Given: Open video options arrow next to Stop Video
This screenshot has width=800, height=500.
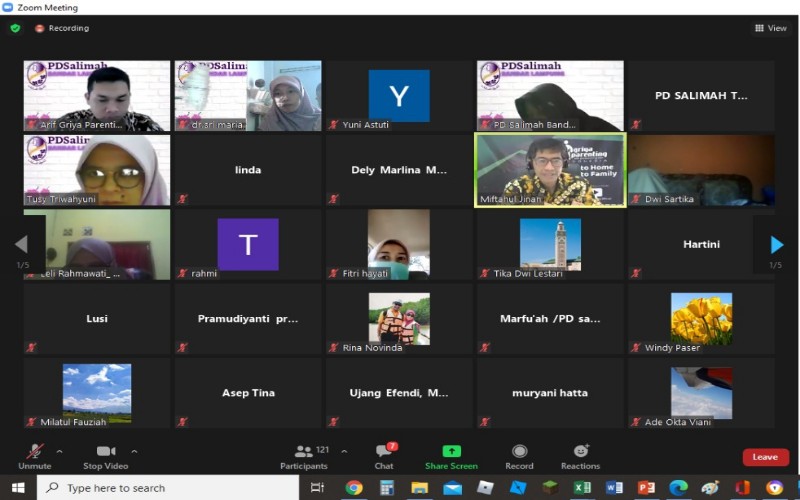Looking at the screenshot, I should [x=134, y=452].
